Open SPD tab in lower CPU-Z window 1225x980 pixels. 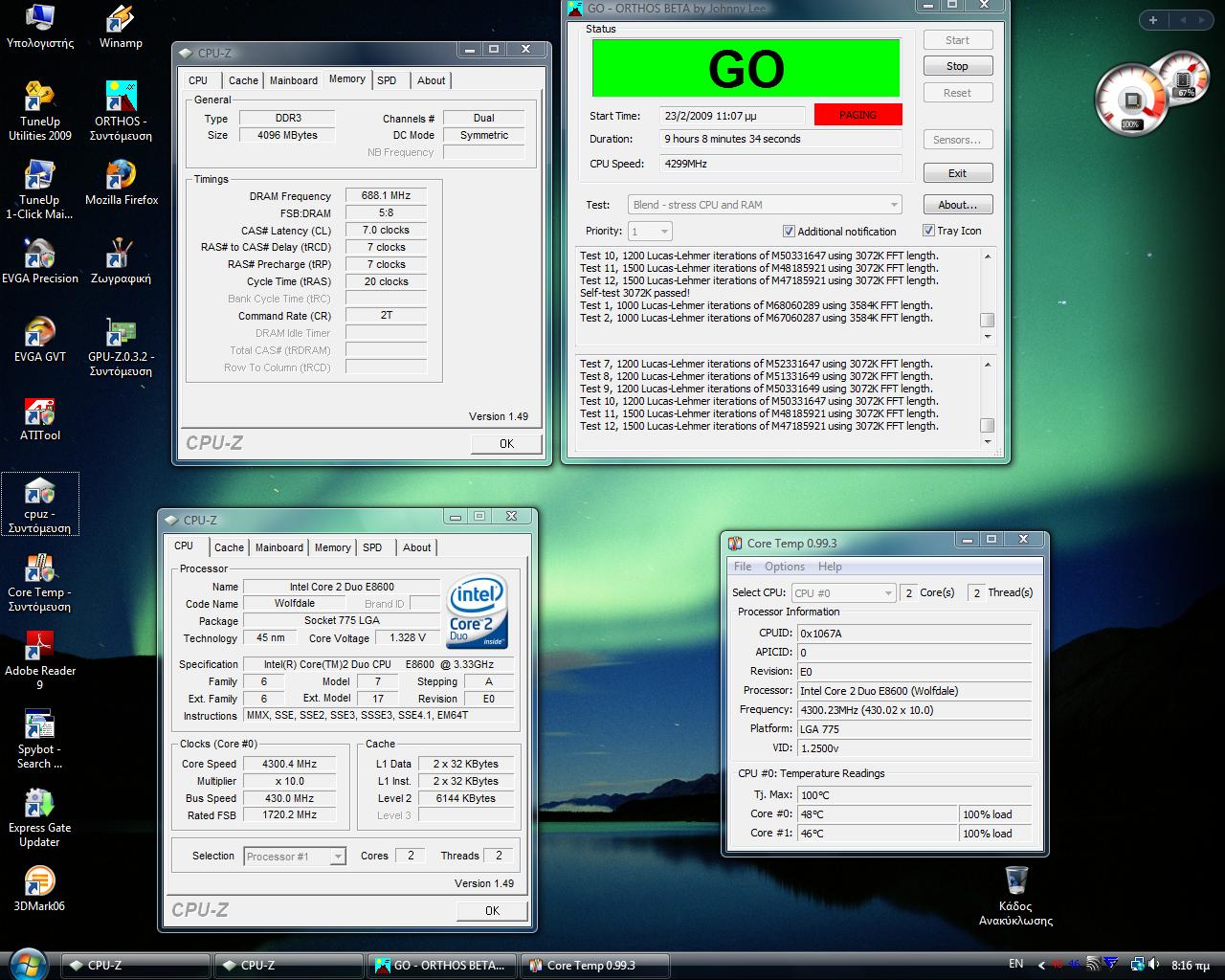[x=372, y=547]
